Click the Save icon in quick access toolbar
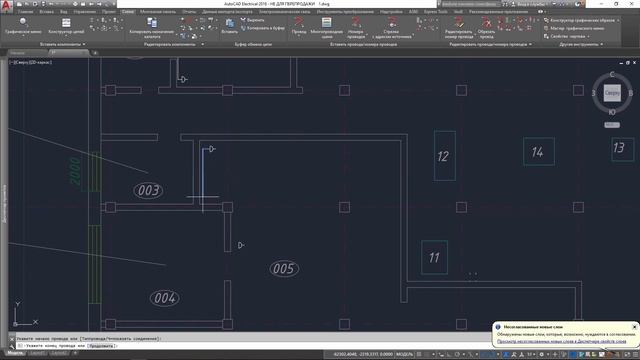 click(x=35, y=4)
